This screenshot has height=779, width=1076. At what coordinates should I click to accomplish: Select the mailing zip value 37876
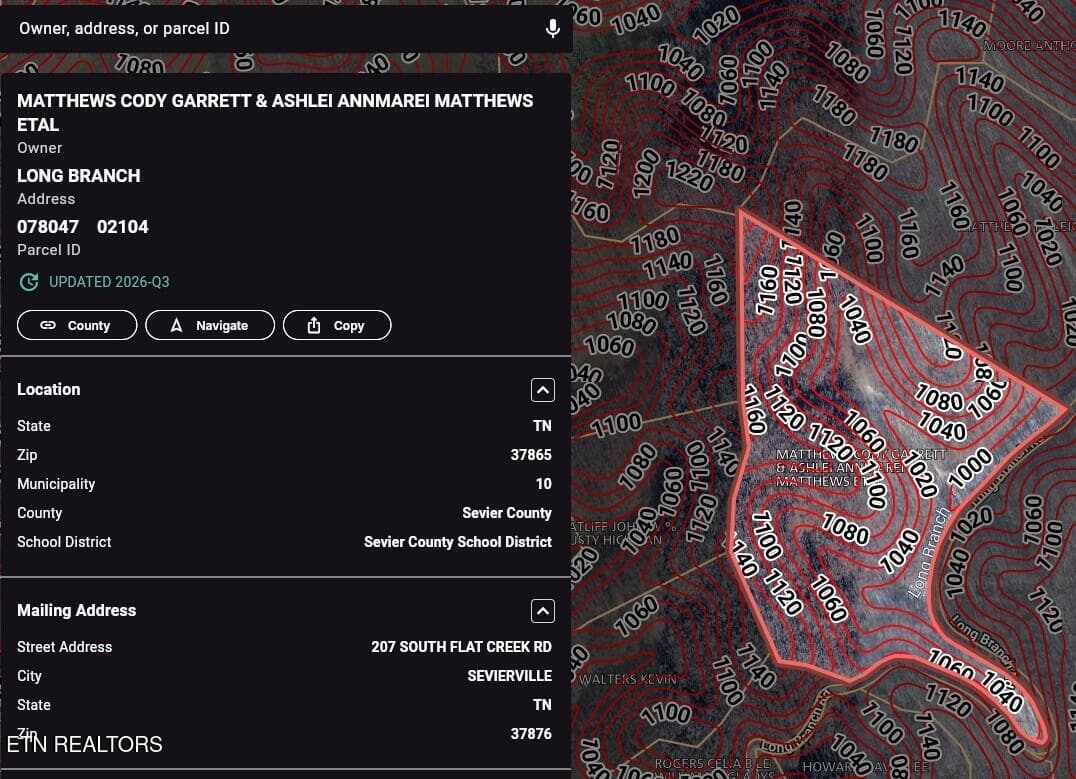(x=531, y=734)
